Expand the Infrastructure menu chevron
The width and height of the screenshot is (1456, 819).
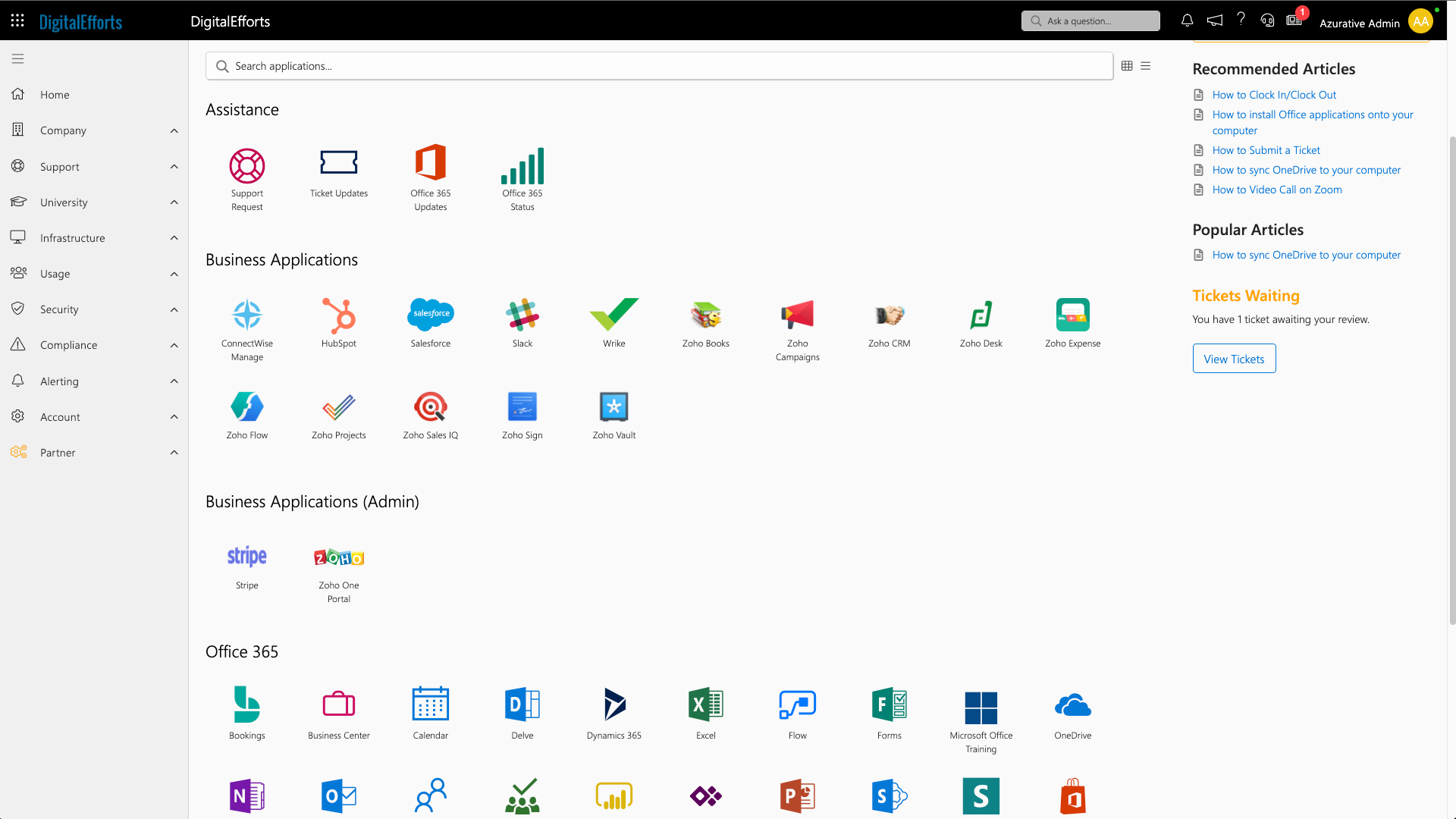click(x=174, y=237)
